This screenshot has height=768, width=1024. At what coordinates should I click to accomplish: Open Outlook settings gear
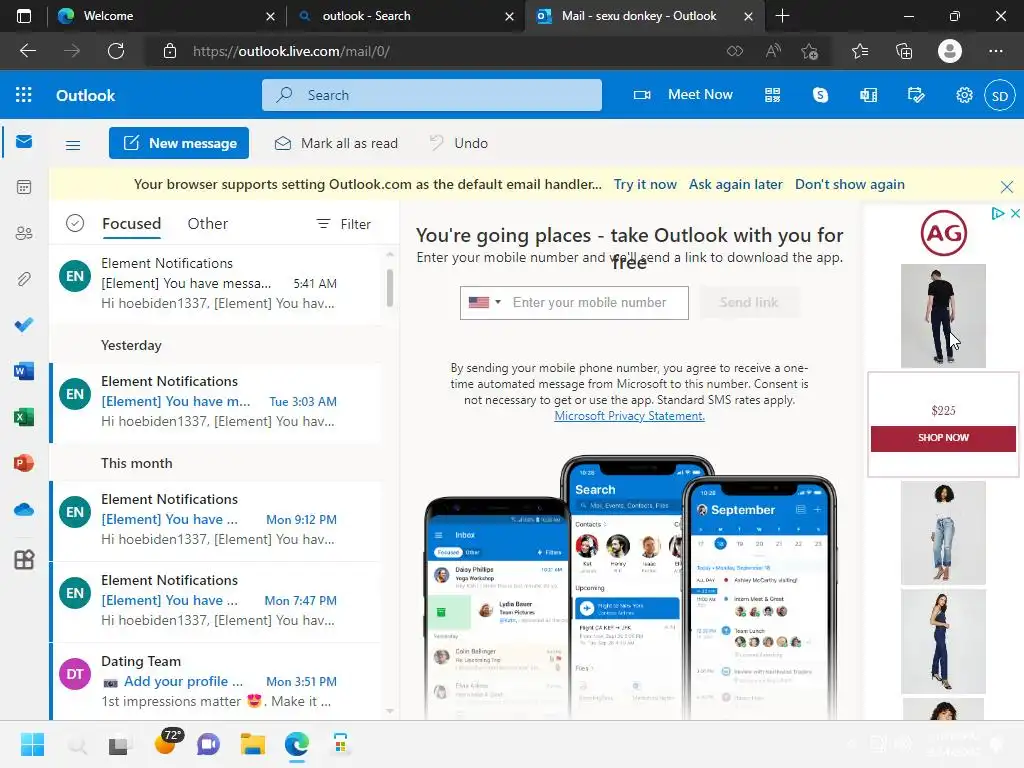click(x=964, y=95)
